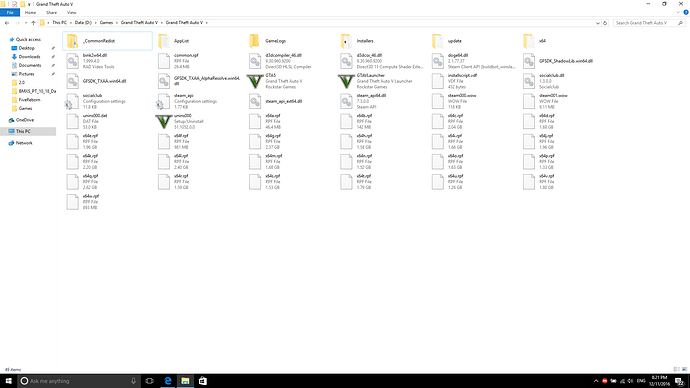Expand the address bar history dropdown
The width and height of the screenshot is (690, 388).
(598, 23)
